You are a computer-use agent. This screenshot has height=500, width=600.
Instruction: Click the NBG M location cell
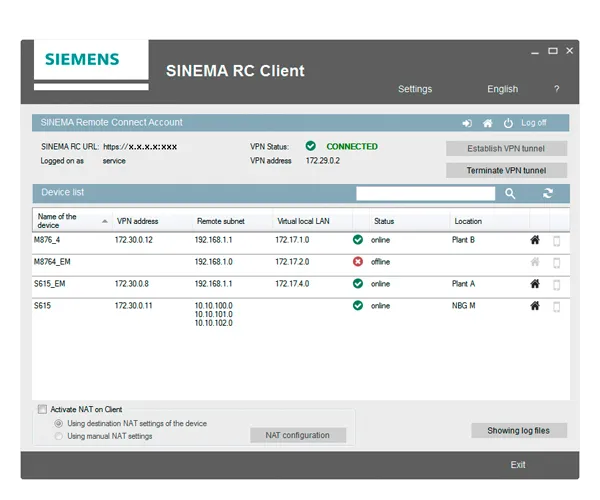463,305
